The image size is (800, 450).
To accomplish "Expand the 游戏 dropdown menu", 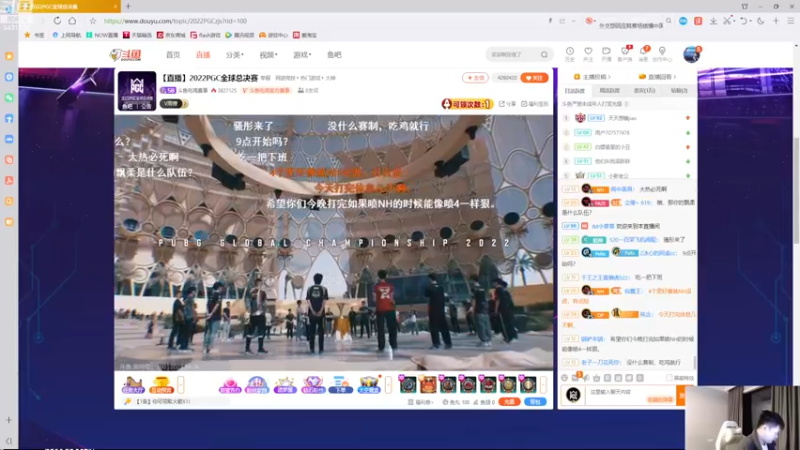I will (302, 55).
